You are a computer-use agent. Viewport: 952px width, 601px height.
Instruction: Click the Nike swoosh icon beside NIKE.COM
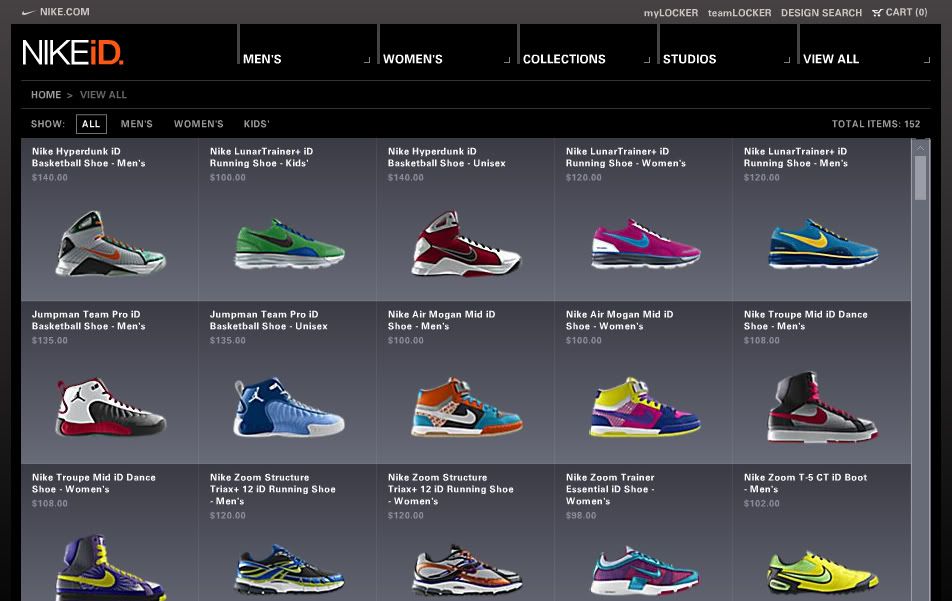click(x=27, y=12)
